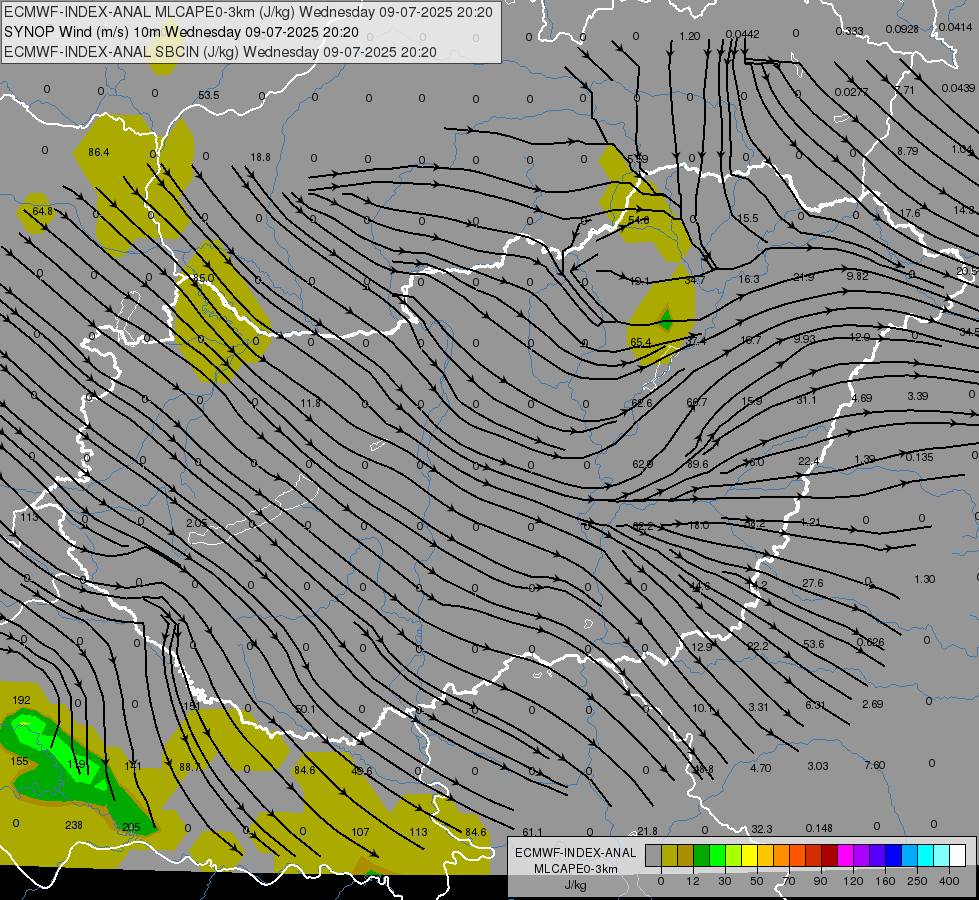
Task: Click the map value 8.79
Action: (x=908, y=151)
